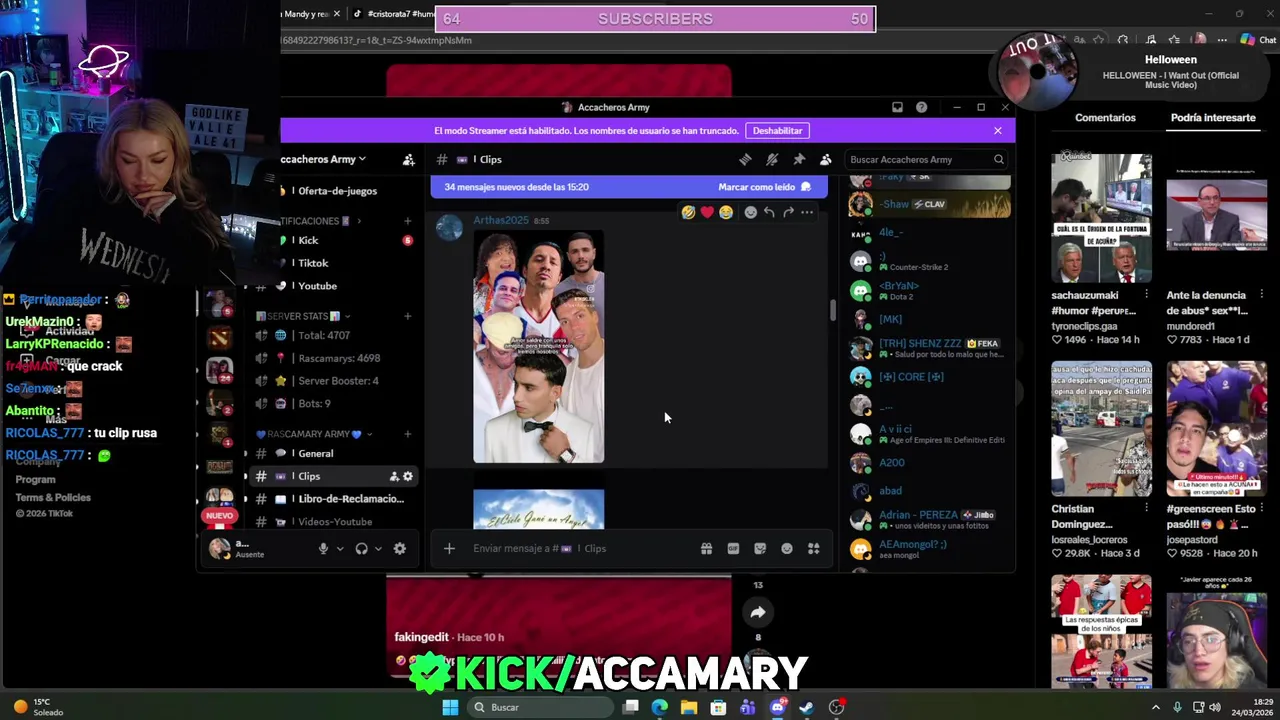Add heart reaction to Arthas2025's message
Image resolution: width=1280 pixels, height=720 pixels.
pyautogui.click(x=707, y=212)
